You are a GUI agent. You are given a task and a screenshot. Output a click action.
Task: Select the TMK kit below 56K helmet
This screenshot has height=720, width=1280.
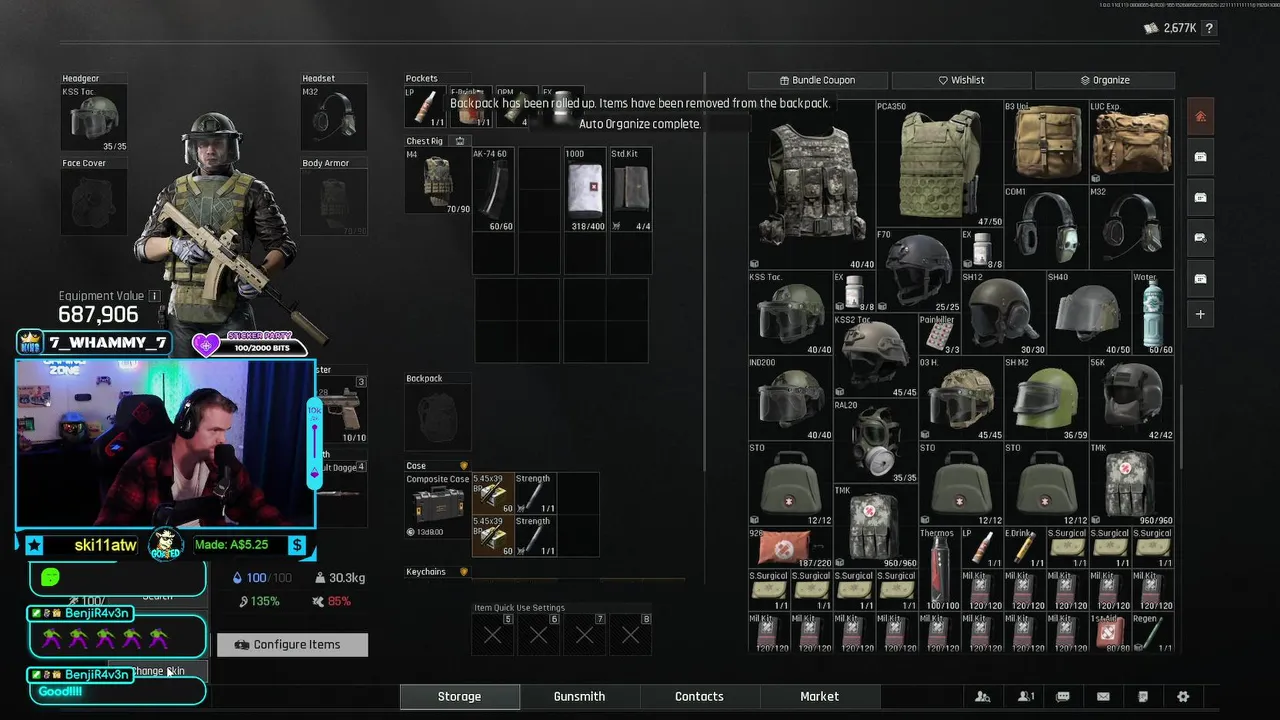tap(1132, 484)
